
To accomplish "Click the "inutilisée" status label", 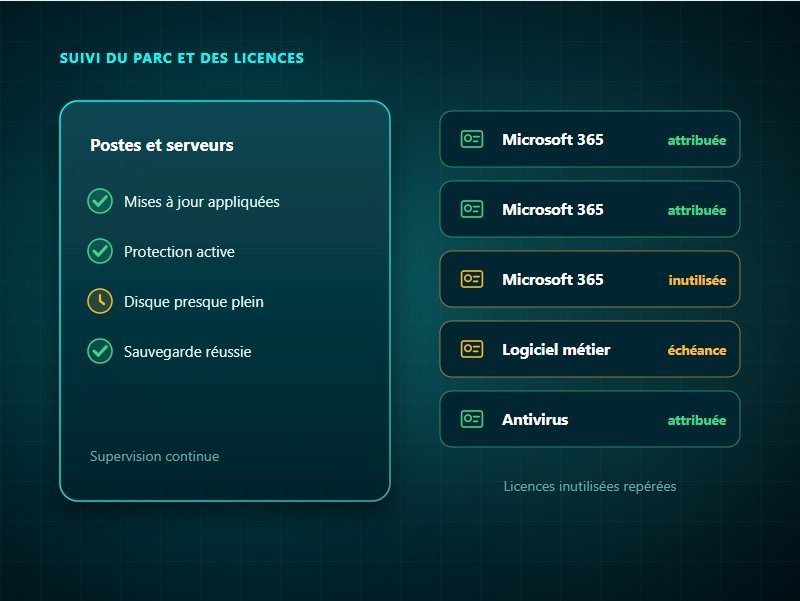I will (697, 280).
